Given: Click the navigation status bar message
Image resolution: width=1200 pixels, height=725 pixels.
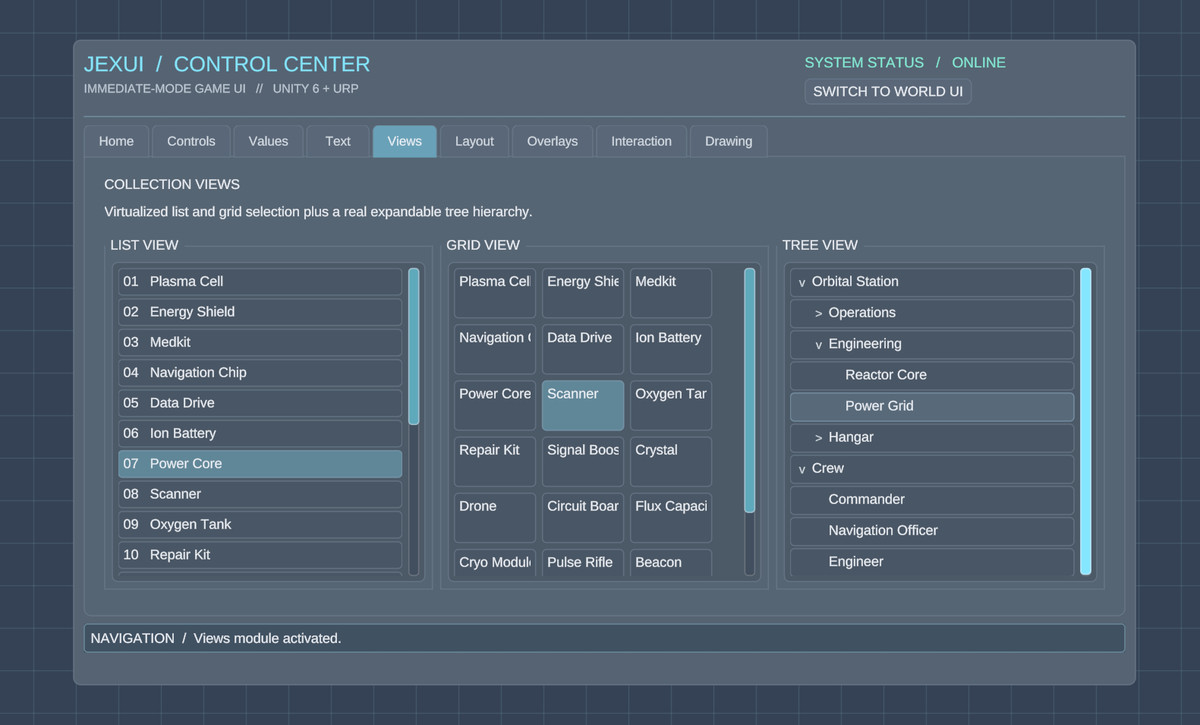Looking at the screenshot, I should click(x=604, y=638).
